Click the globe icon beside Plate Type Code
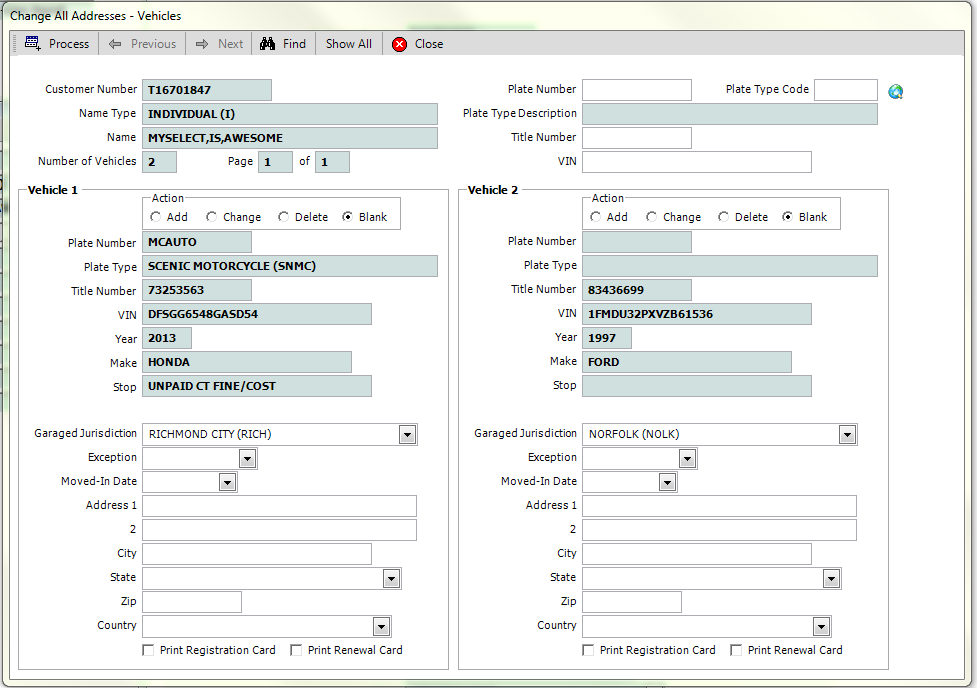The image size is (977, 688). (x=896, y=92)
